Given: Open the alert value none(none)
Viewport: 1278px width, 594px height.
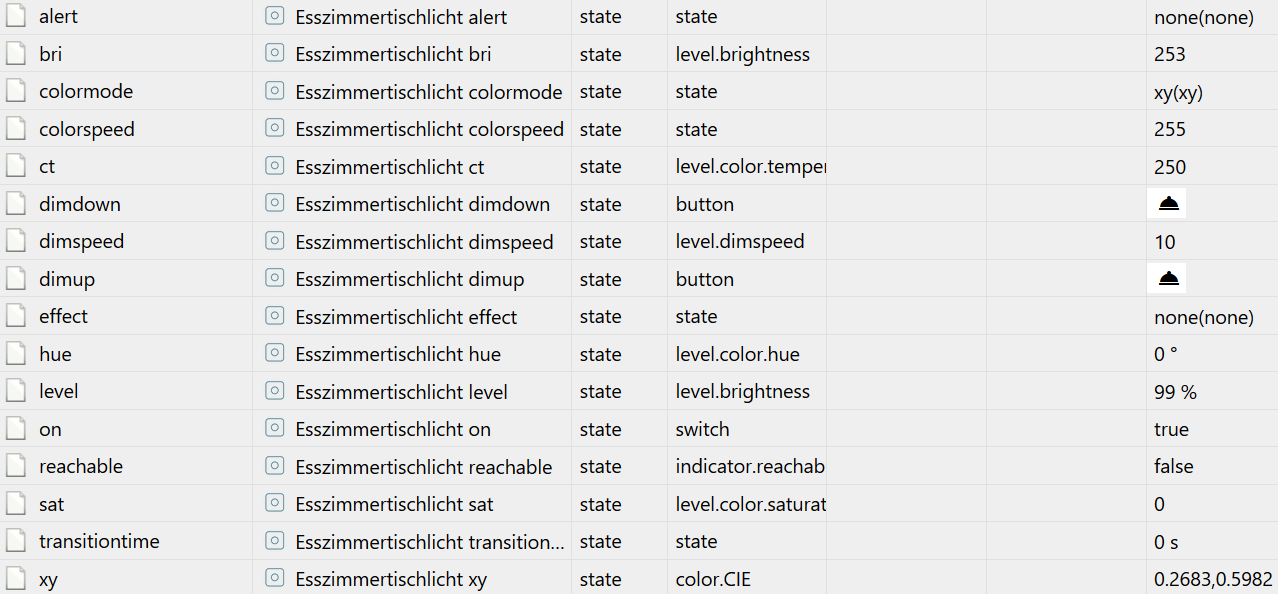Looking at the screenshot, I should pos(1203,17).
